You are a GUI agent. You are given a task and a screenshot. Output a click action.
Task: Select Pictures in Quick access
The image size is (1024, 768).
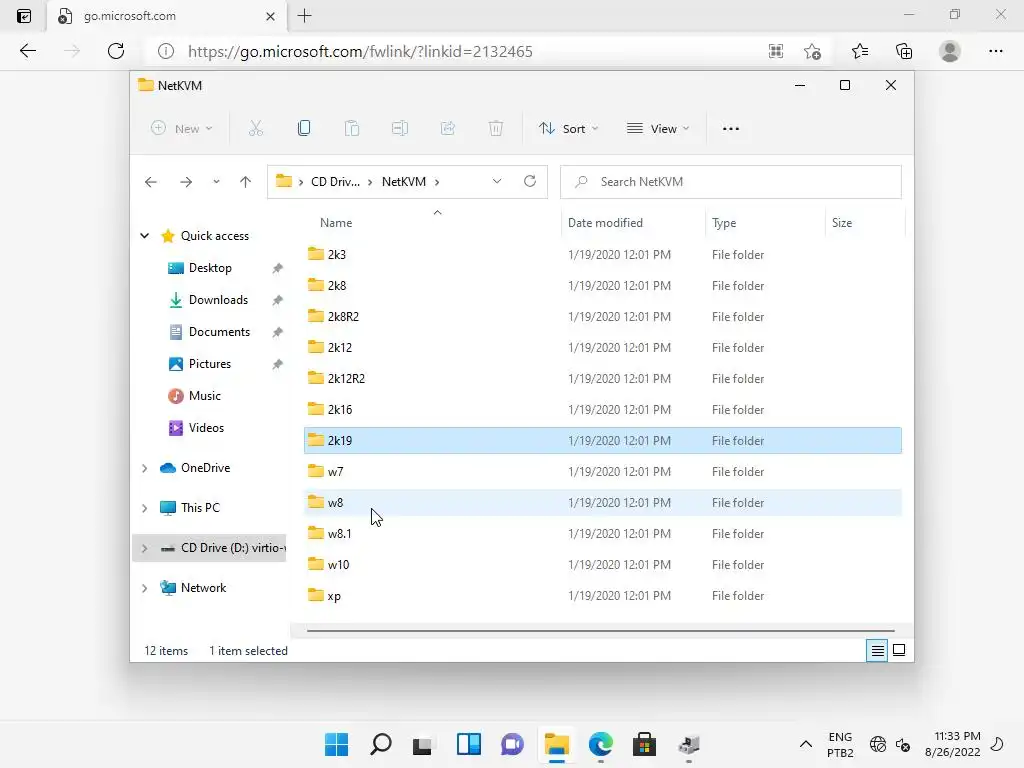(x=210, y=364)
